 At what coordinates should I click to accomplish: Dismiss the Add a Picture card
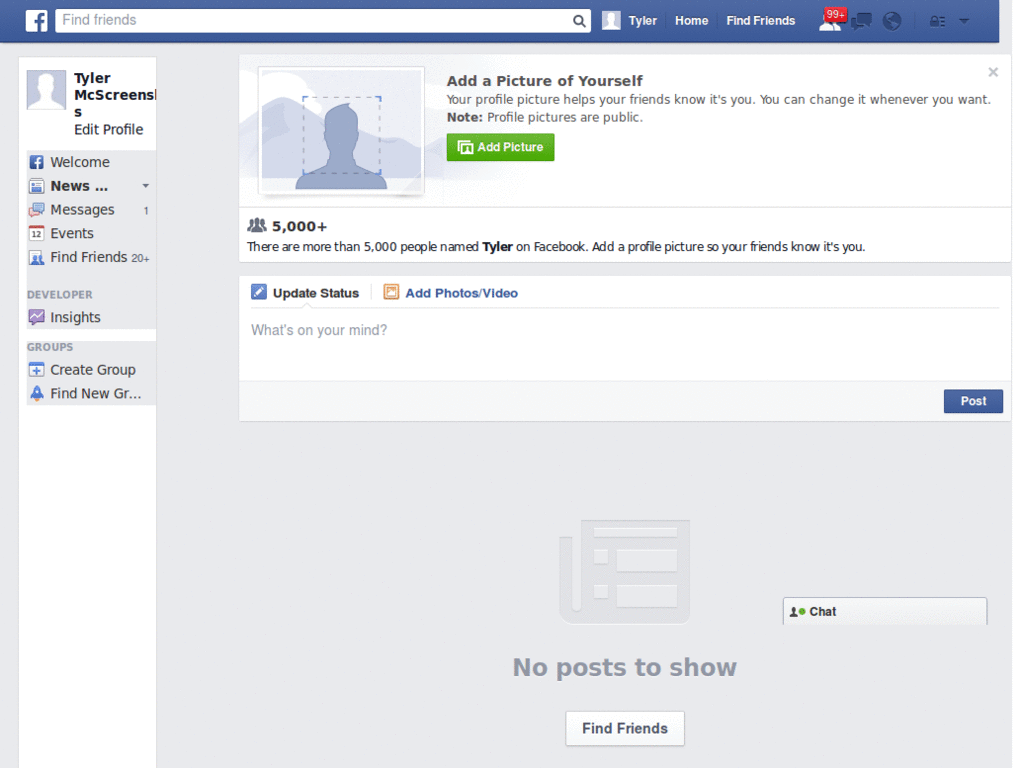tap(993, 72)
